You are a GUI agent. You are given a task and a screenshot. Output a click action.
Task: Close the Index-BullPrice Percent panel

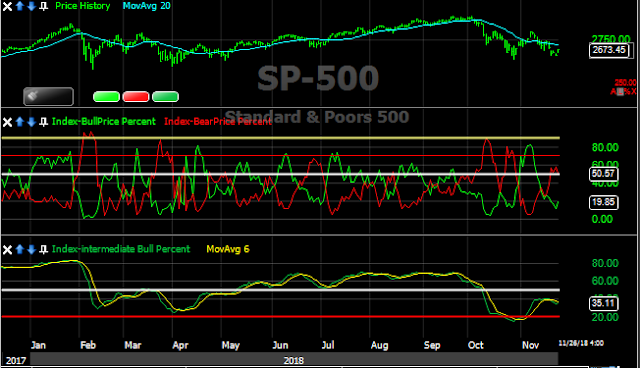[x=7, y=122]
